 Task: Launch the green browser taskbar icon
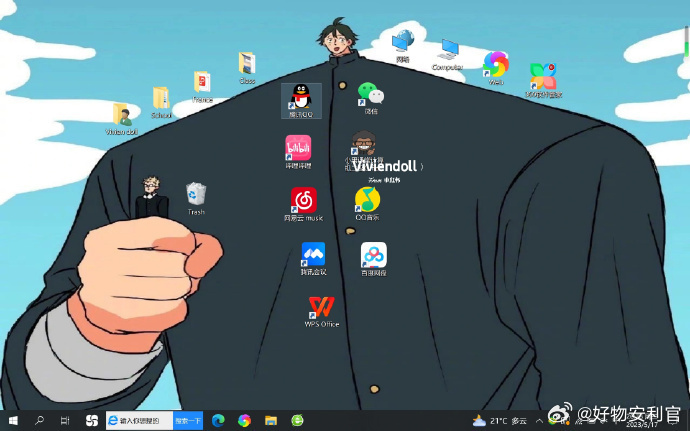[x=297, y=421]
